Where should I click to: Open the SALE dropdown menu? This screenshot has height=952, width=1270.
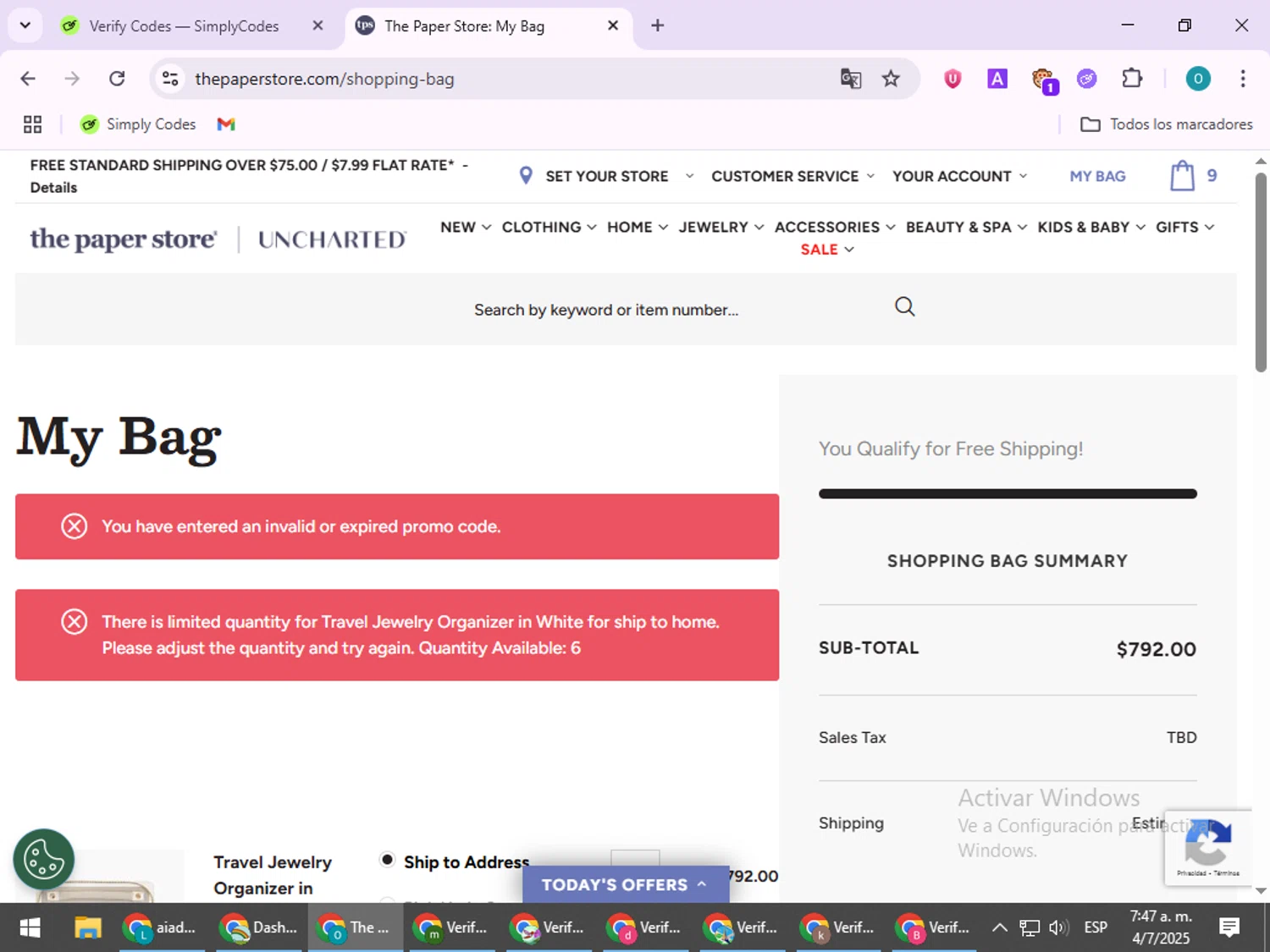(x=827, y=250)
